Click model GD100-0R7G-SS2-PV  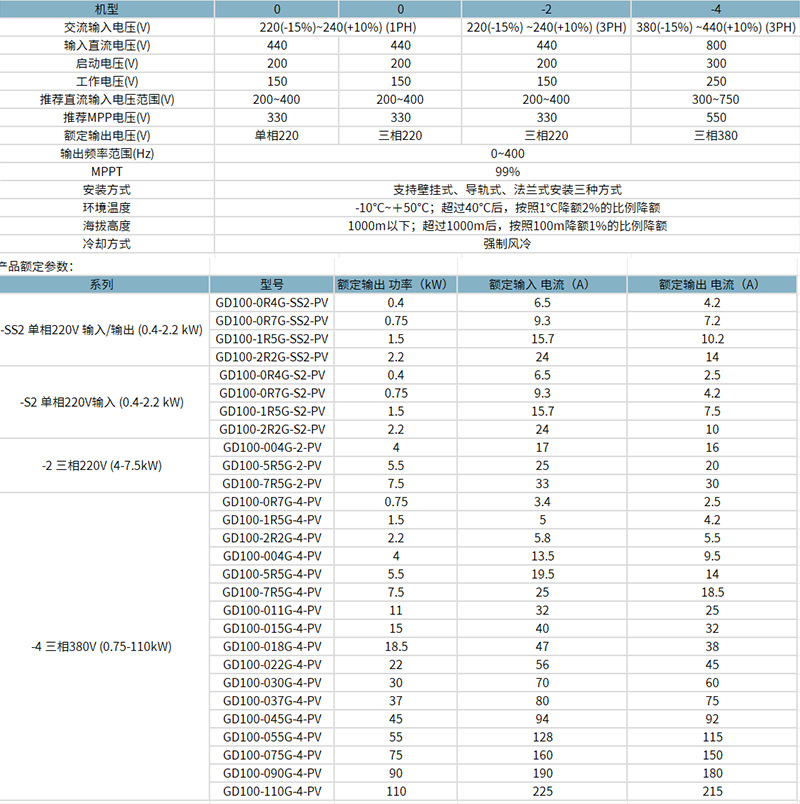click(x=272, y=321)
